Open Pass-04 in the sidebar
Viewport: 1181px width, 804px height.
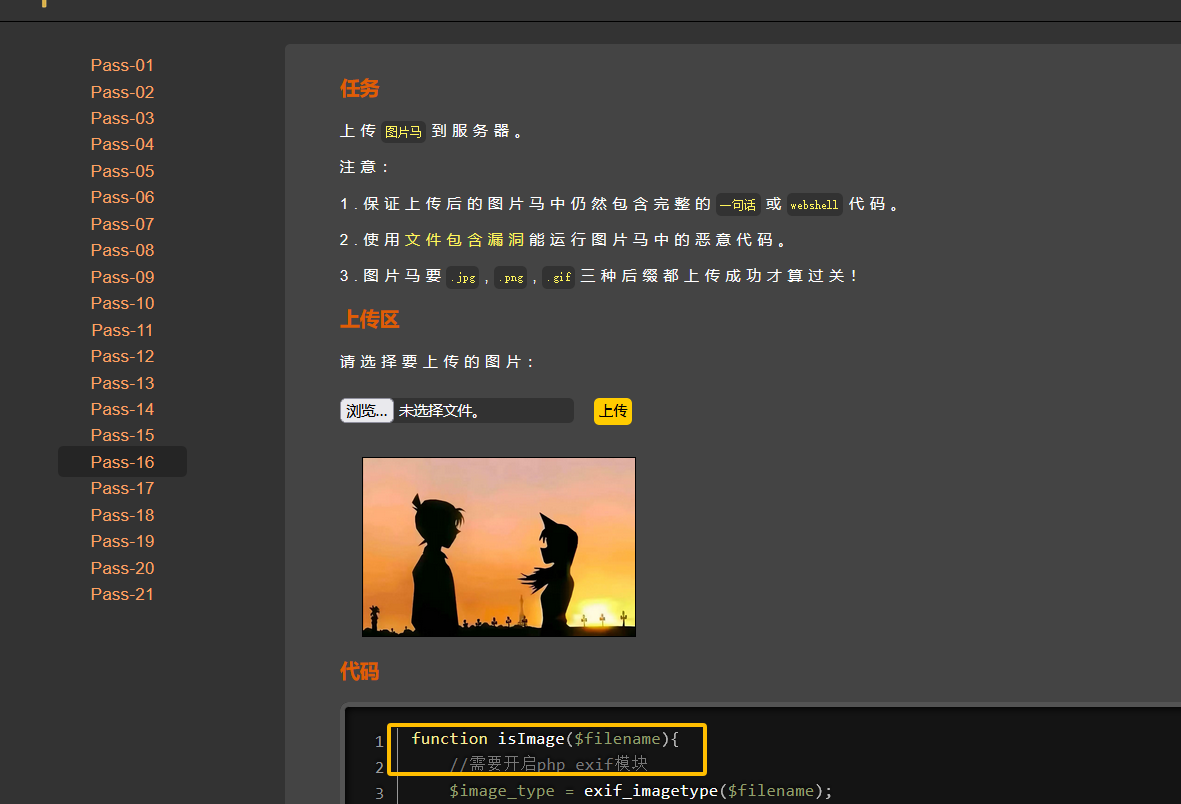(122, 144)
